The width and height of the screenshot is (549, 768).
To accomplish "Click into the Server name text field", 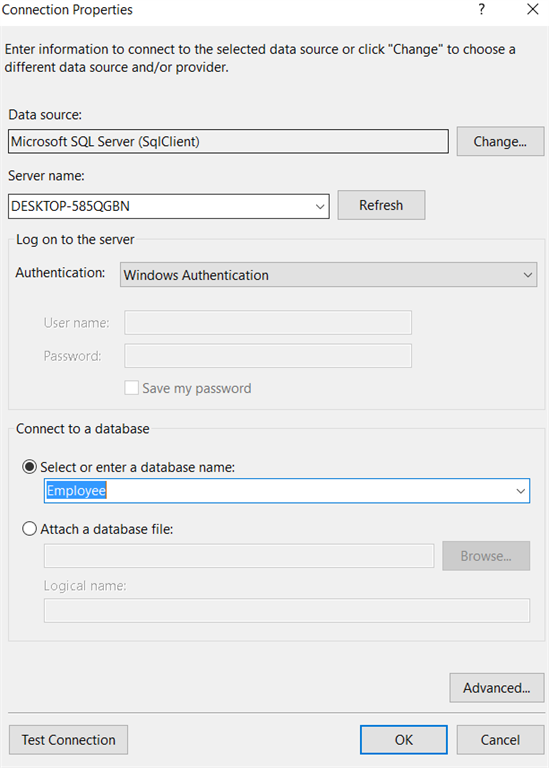I will 161,206.
